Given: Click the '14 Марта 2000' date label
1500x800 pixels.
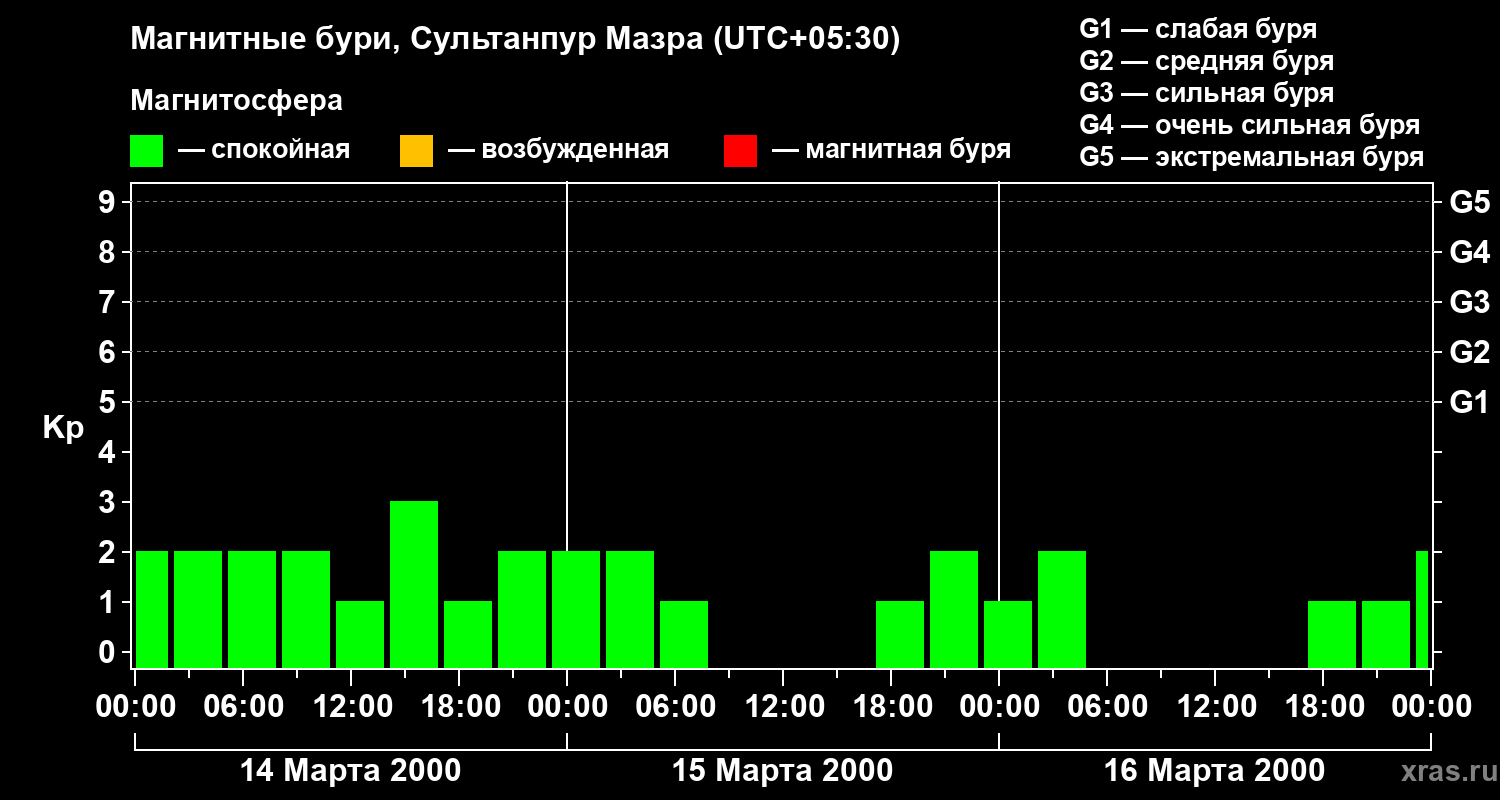Looking at the screenshot, I should pyautogui.click(x=351, y=771).
